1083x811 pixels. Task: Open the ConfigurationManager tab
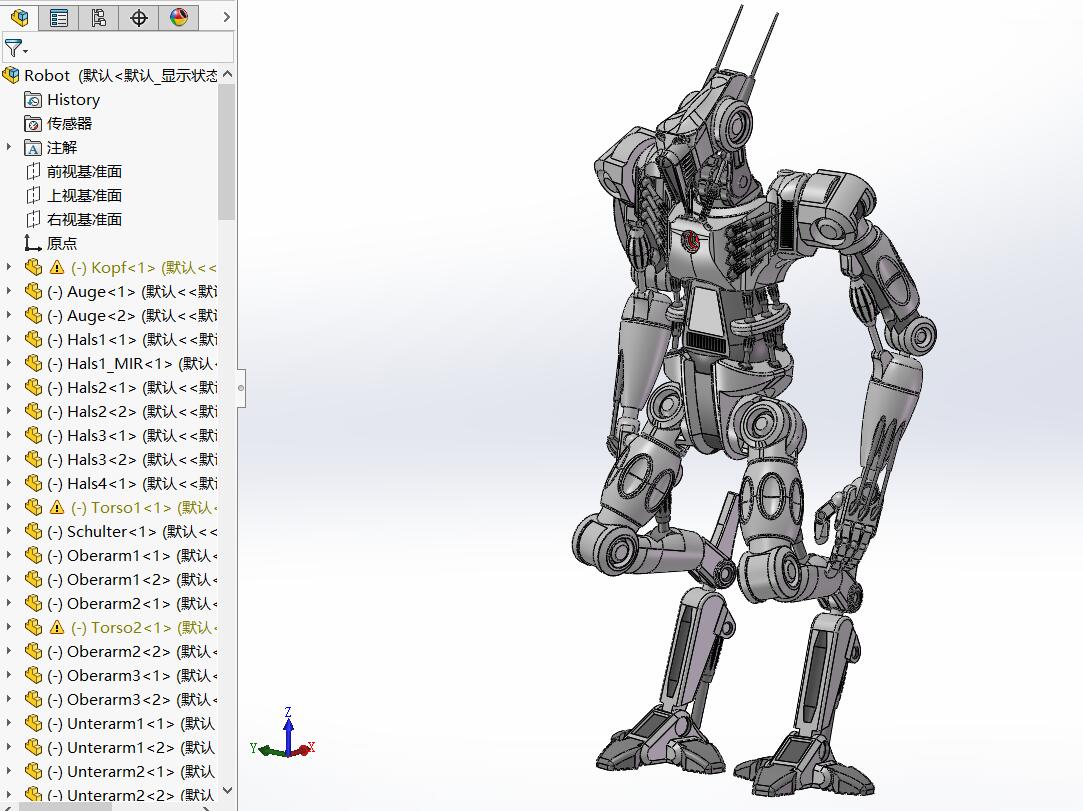coord(98,17)
